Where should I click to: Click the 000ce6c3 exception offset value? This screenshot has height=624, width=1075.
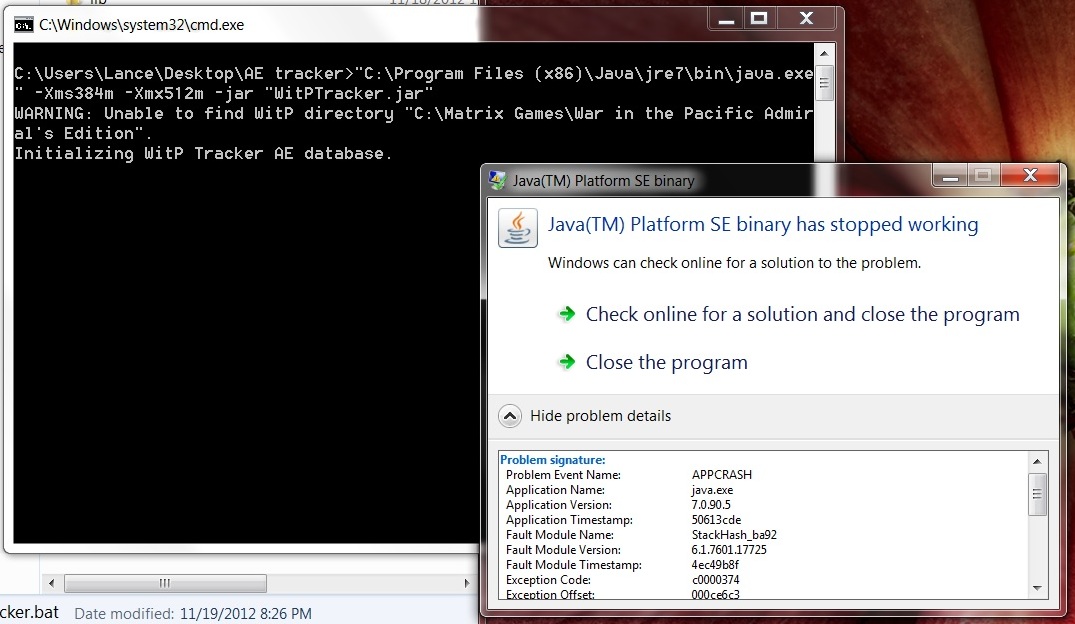coord(715,595)
